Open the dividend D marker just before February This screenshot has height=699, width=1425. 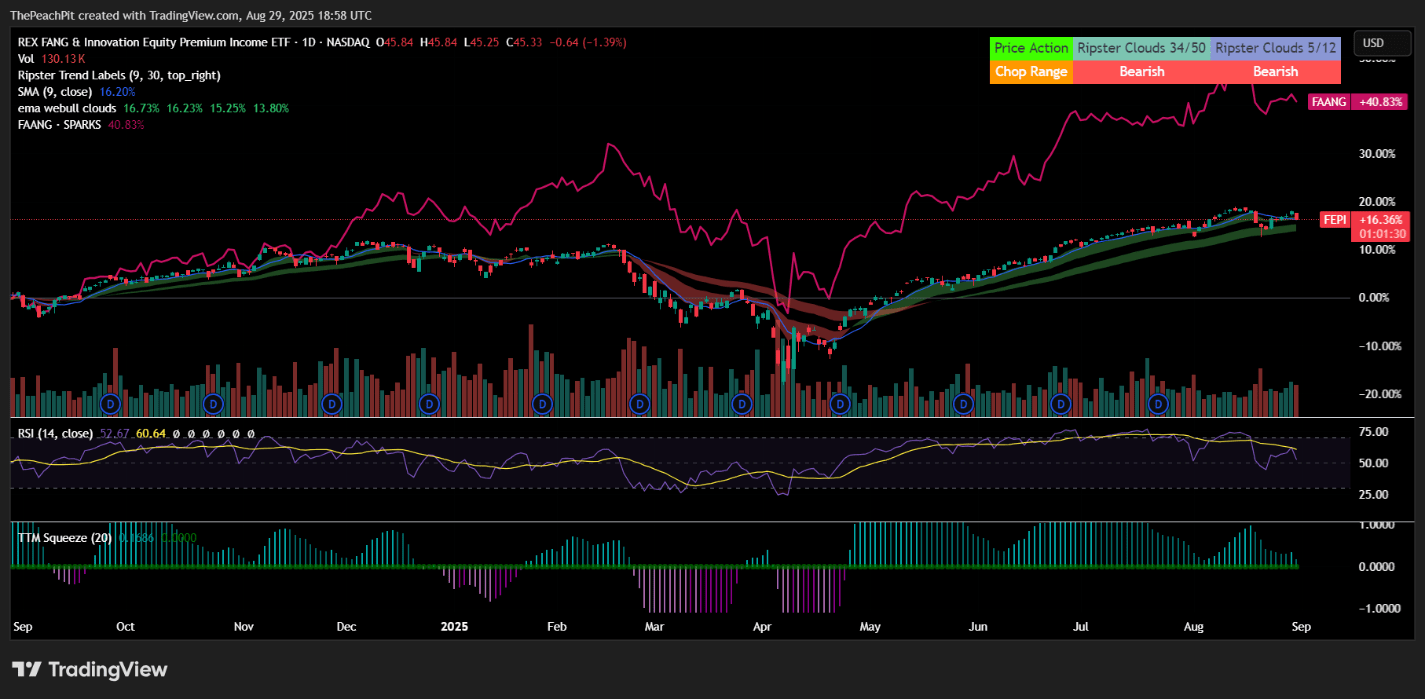click(x=542, y=404)
